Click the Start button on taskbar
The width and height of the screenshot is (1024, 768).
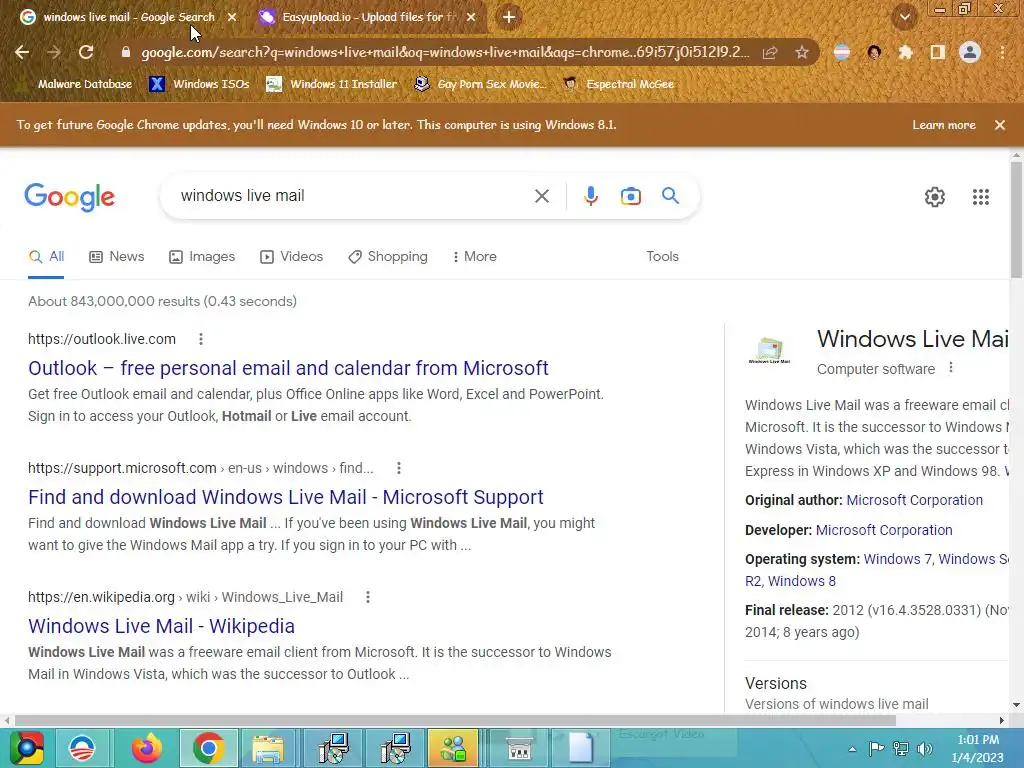[x=25, y=748]
